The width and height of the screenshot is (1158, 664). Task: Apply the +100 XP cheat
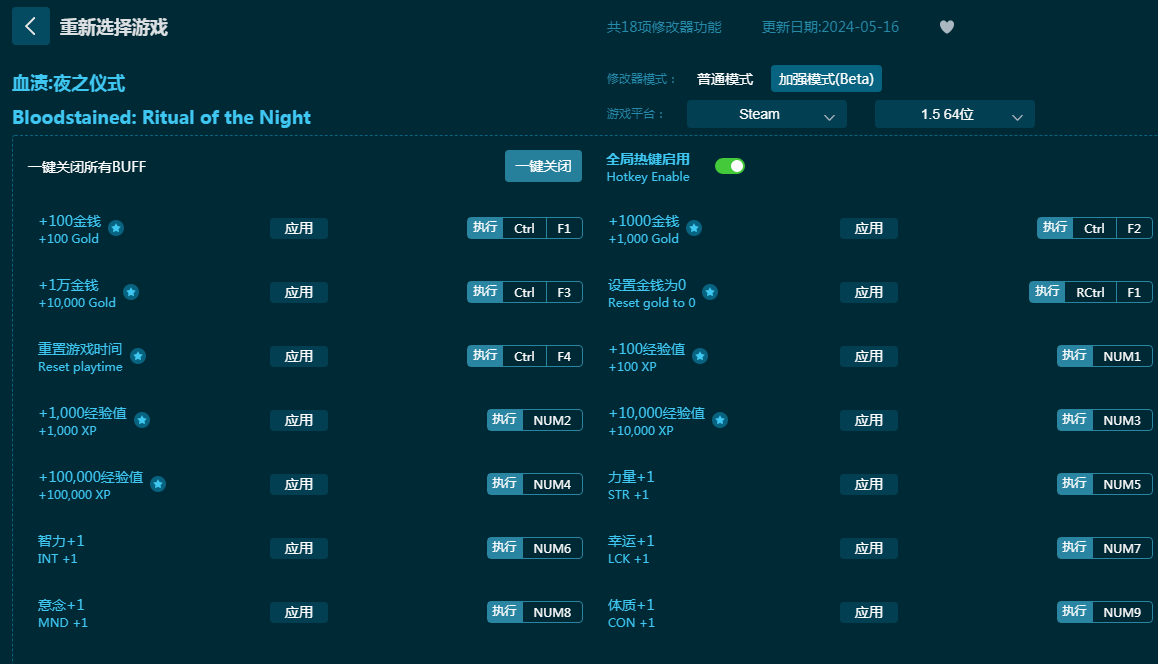coord(868,357)
